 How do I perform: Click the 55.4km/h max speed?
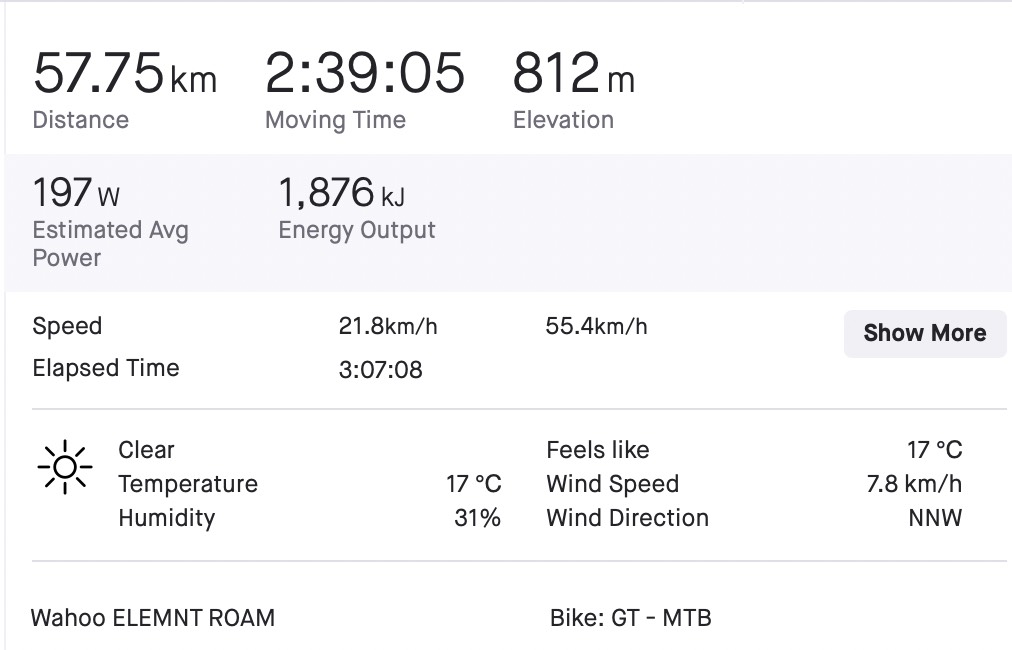[x=596, y=327]
